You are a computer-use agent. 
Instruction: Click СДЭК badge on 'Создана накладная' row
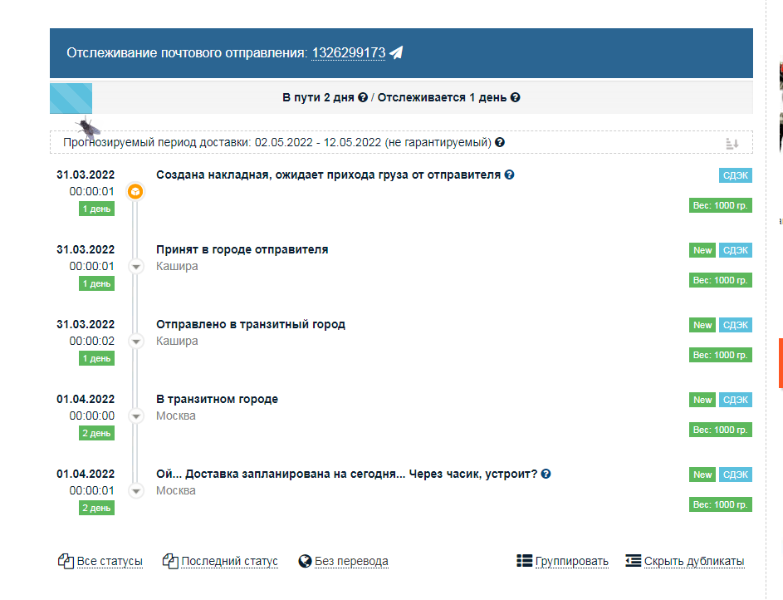pyautogui.click(x=735, y=175)
